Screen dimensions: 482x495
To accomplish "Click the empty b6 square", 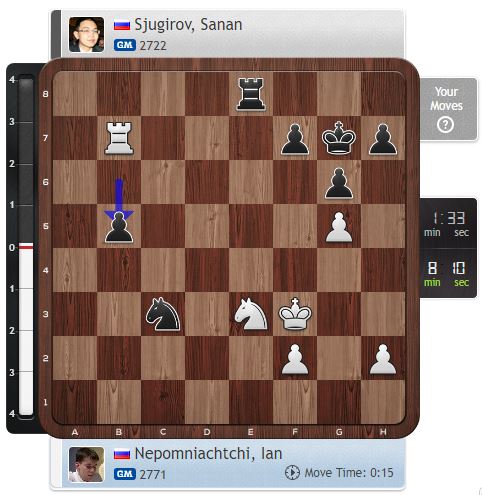I will point(119,182).
